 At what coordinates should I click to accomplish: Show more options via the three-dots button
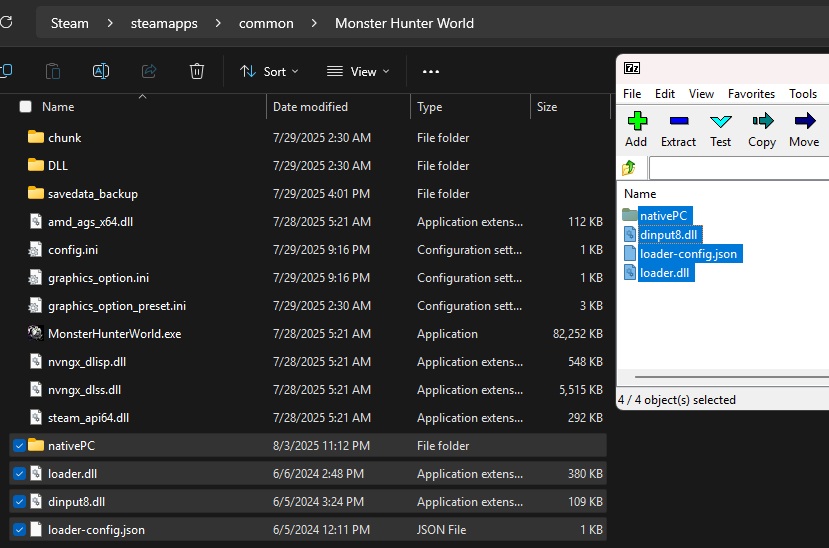click(x=431, y=71)
